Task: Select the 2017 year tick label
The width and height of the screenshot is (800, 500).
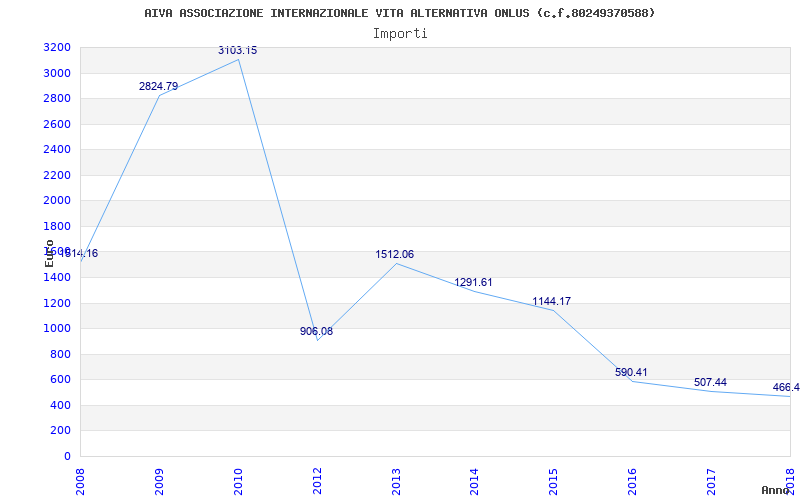Action: coord(712,481)
